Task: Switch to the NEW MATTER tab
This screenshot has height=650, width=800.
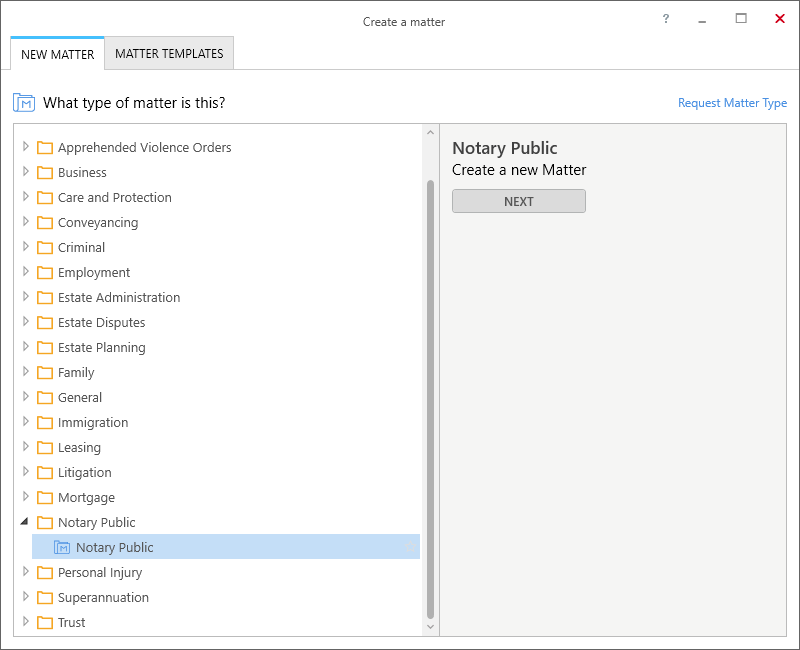Action: [58, 54]
